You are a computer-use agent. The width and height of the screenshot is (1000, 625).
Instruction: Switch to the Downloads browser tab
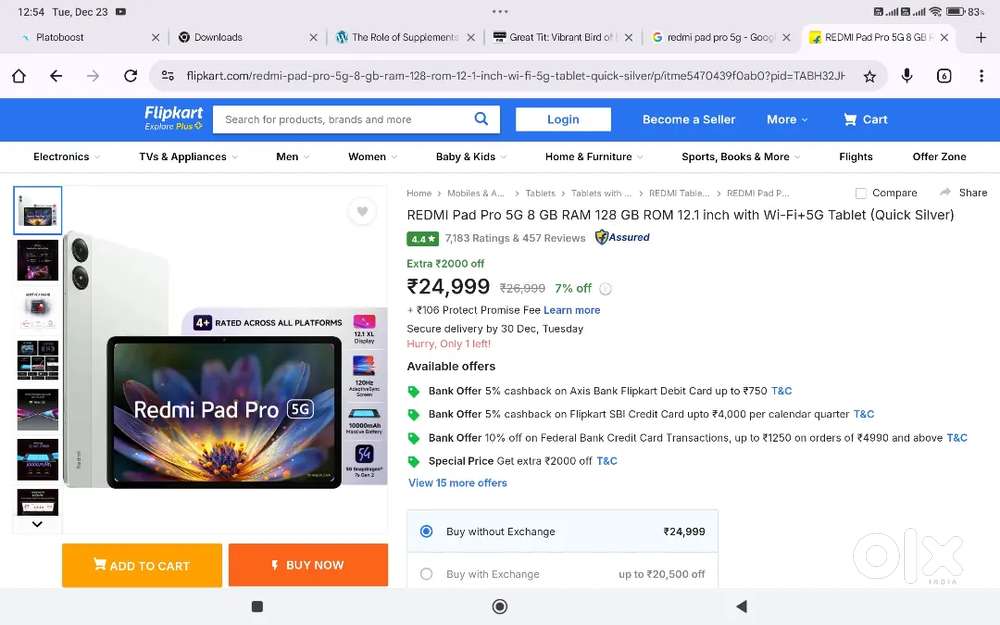click(x=218, y=37)
